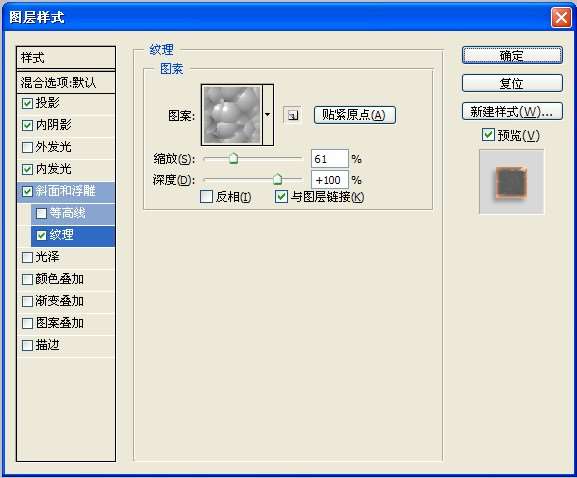Uncheck 与图层链接 link with layer
Screen dimensions: 577x478
tap(281, 196)
